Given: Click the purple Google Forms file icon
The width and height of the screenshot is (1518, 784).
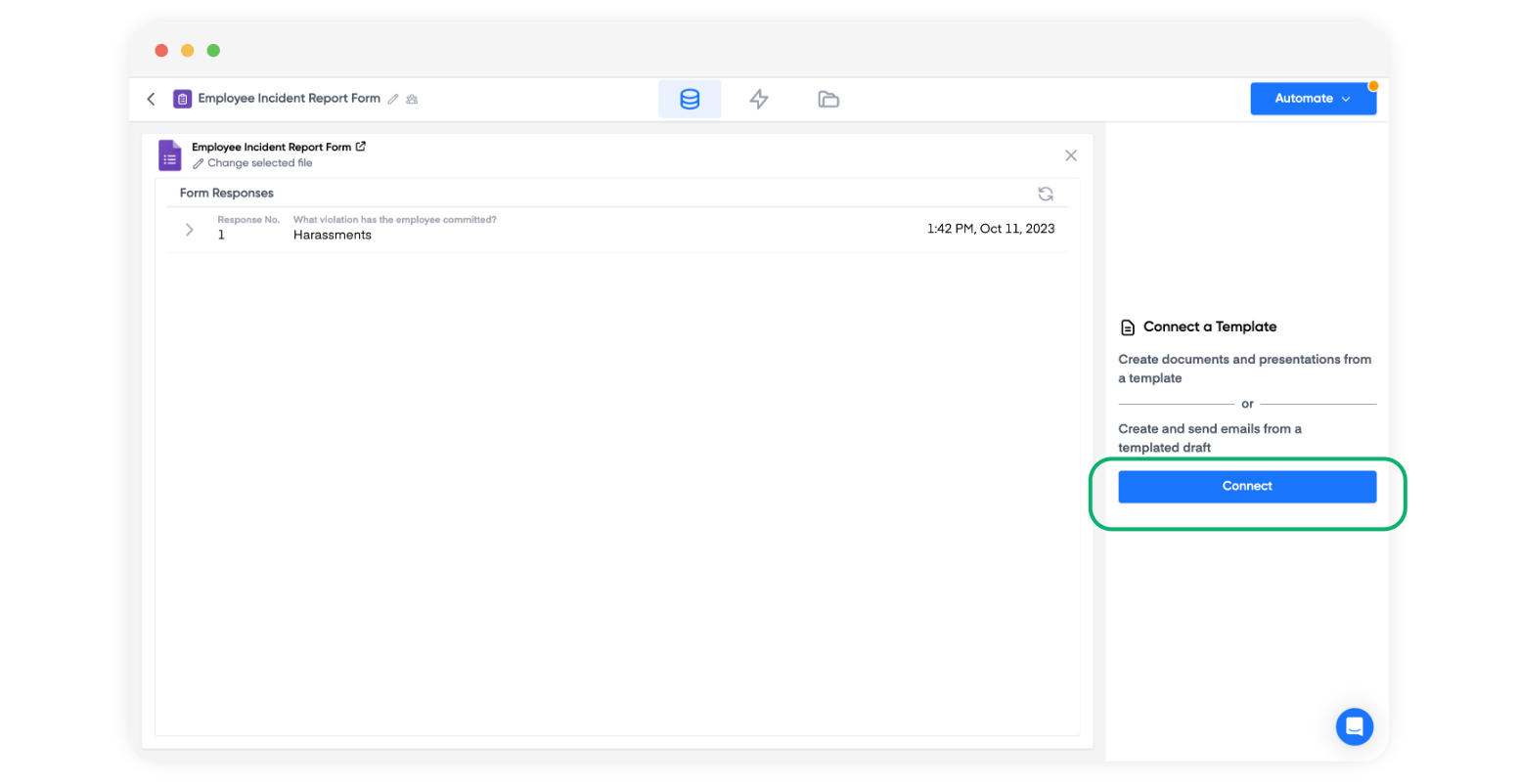Looking at the screenshot, I should (x=170, y=155).
